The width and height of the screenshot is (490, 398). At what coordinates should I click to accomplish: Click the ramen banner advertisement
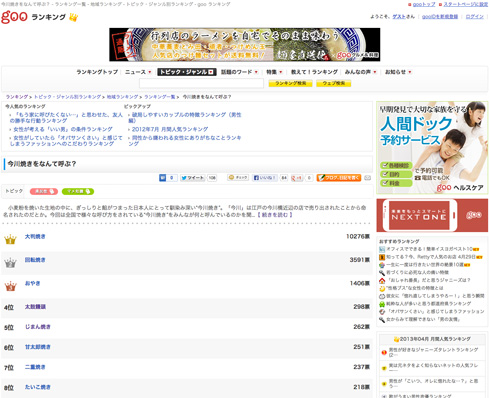point(245,45)
